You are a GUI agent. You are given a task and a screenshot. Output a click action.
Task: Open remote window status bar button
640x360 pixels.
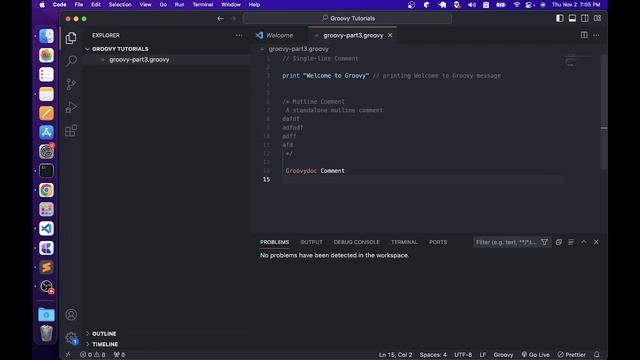(68, 355)
